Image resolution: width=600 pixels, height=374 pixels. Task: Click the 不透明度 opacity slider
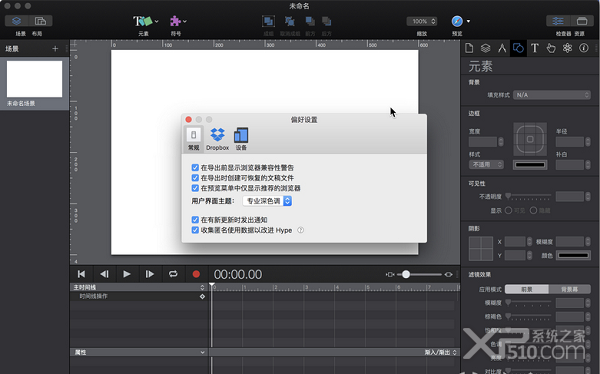point(528,196)
